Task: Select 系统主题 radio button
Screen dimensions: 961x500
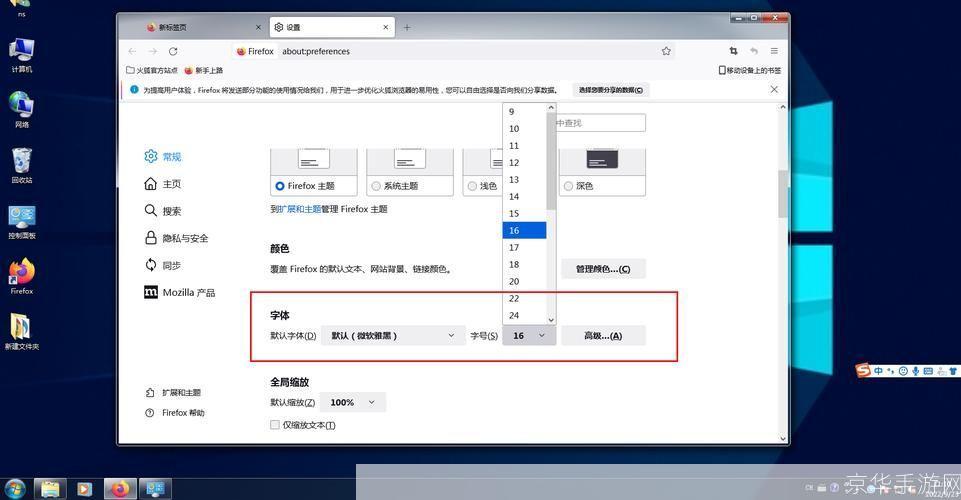Action: (376, 186)
